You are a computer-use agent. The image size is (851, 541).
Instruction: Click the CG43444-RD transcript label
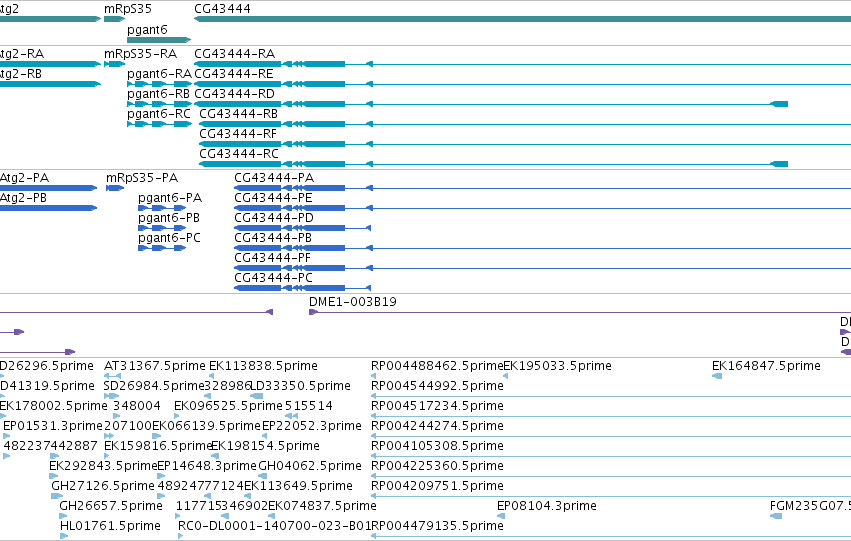[x=234, y=94]
